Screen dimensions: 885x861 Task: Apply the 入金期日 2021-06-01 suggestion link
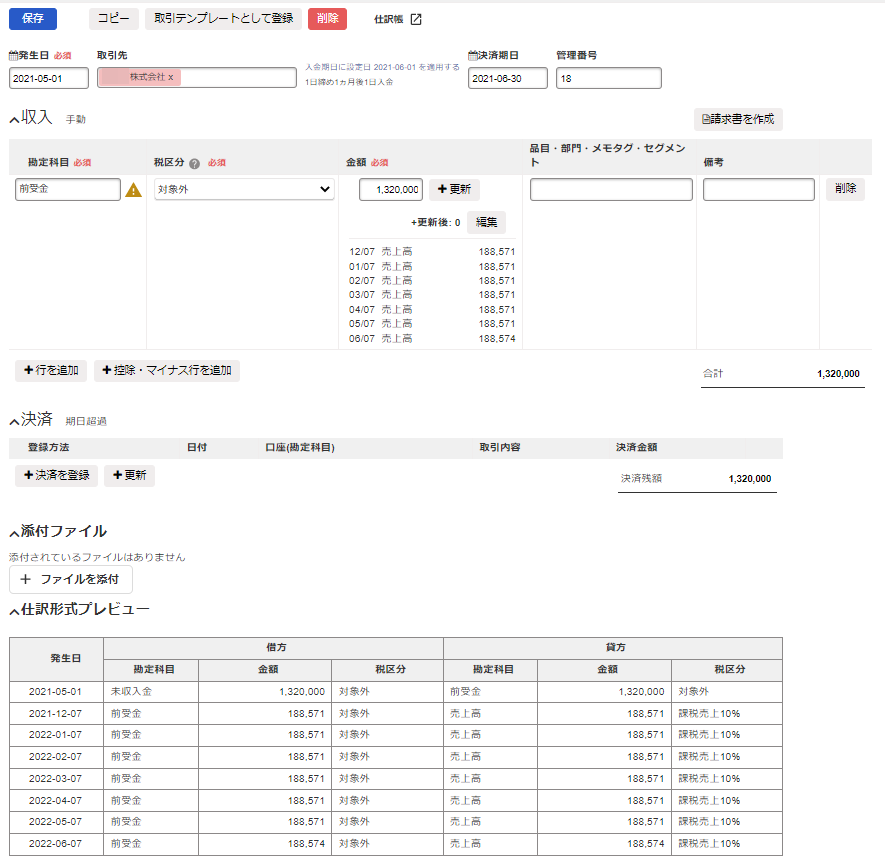click(382, 67)
